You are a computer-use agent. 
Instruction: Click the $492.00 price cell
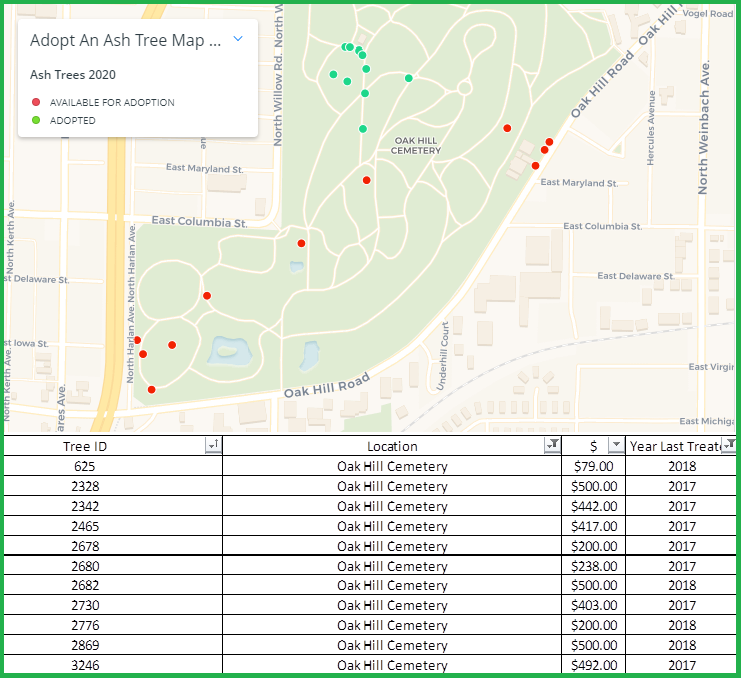pyautogui.click(x=594, y=665)
